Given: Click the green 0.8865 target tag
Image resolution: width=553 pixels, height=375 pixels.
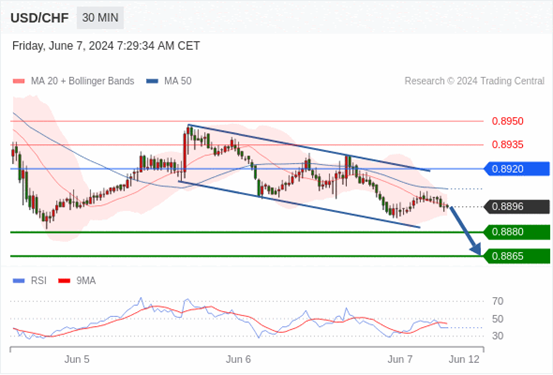Looking at the screenshot, I should click(516, 256).
